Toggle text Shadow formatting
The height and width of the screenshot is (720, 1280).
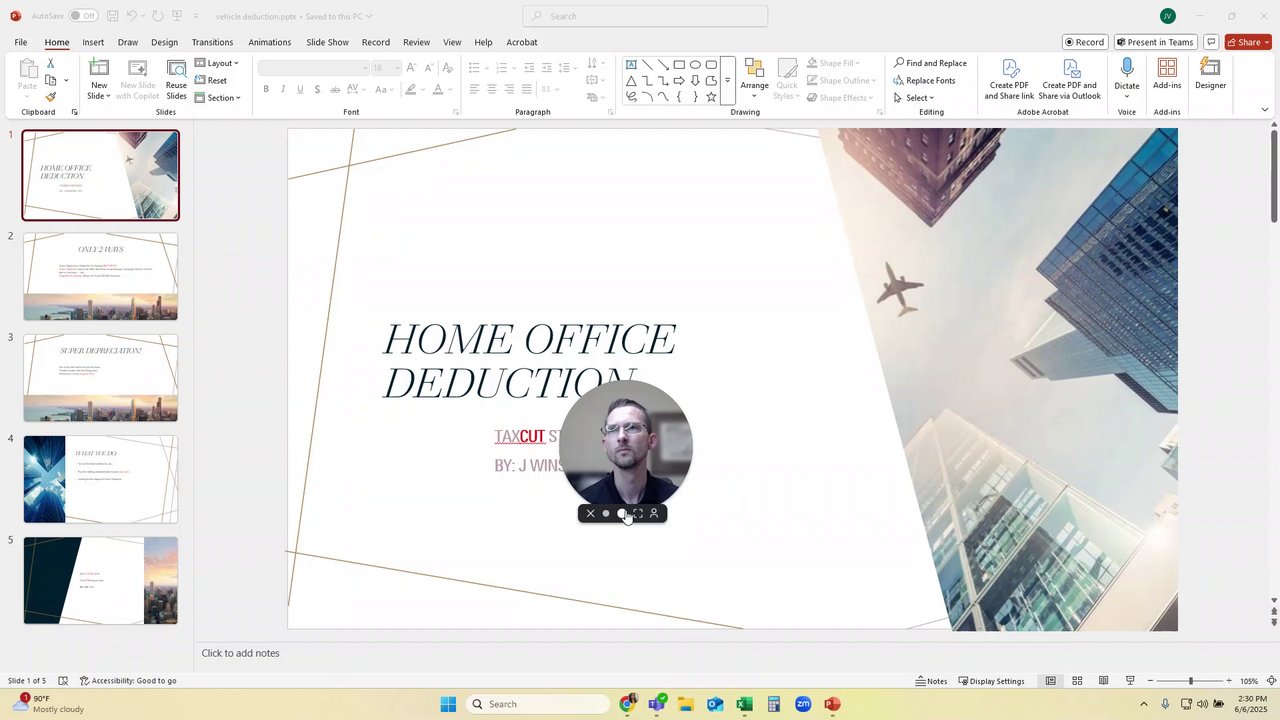pos(317,89)
